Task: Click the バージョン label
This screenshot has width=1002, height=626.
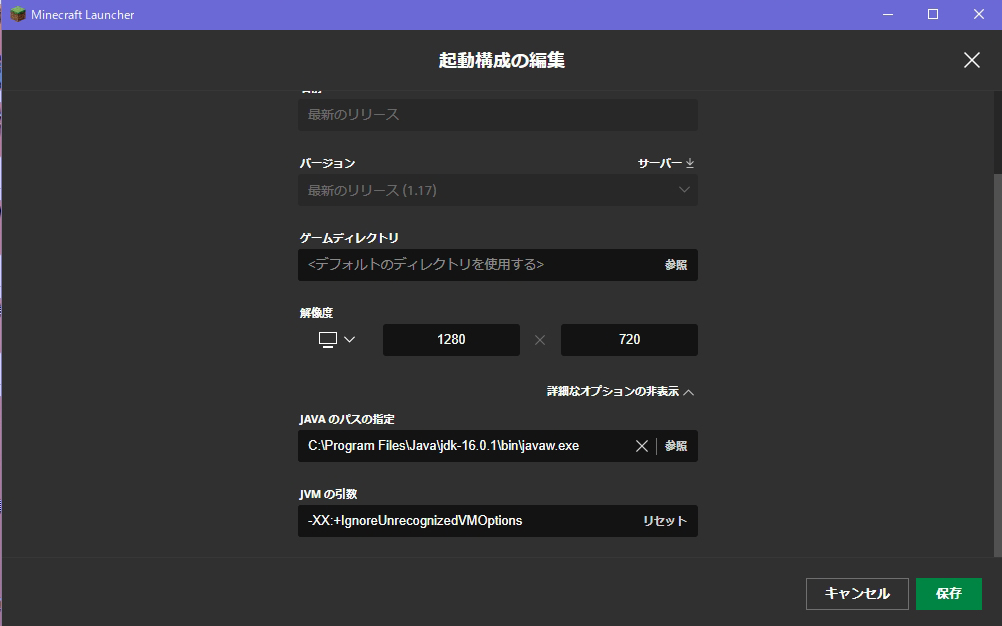Action: point(327,164)
